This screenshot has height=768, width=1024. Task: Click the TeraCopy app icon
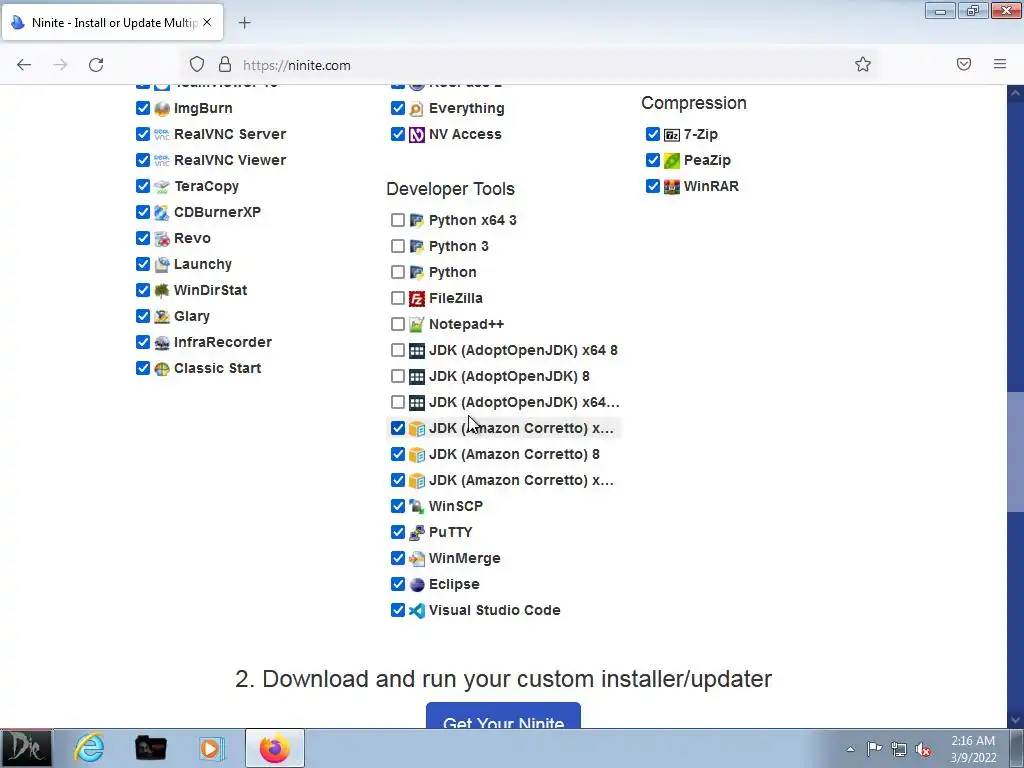[x=161, y=187]
